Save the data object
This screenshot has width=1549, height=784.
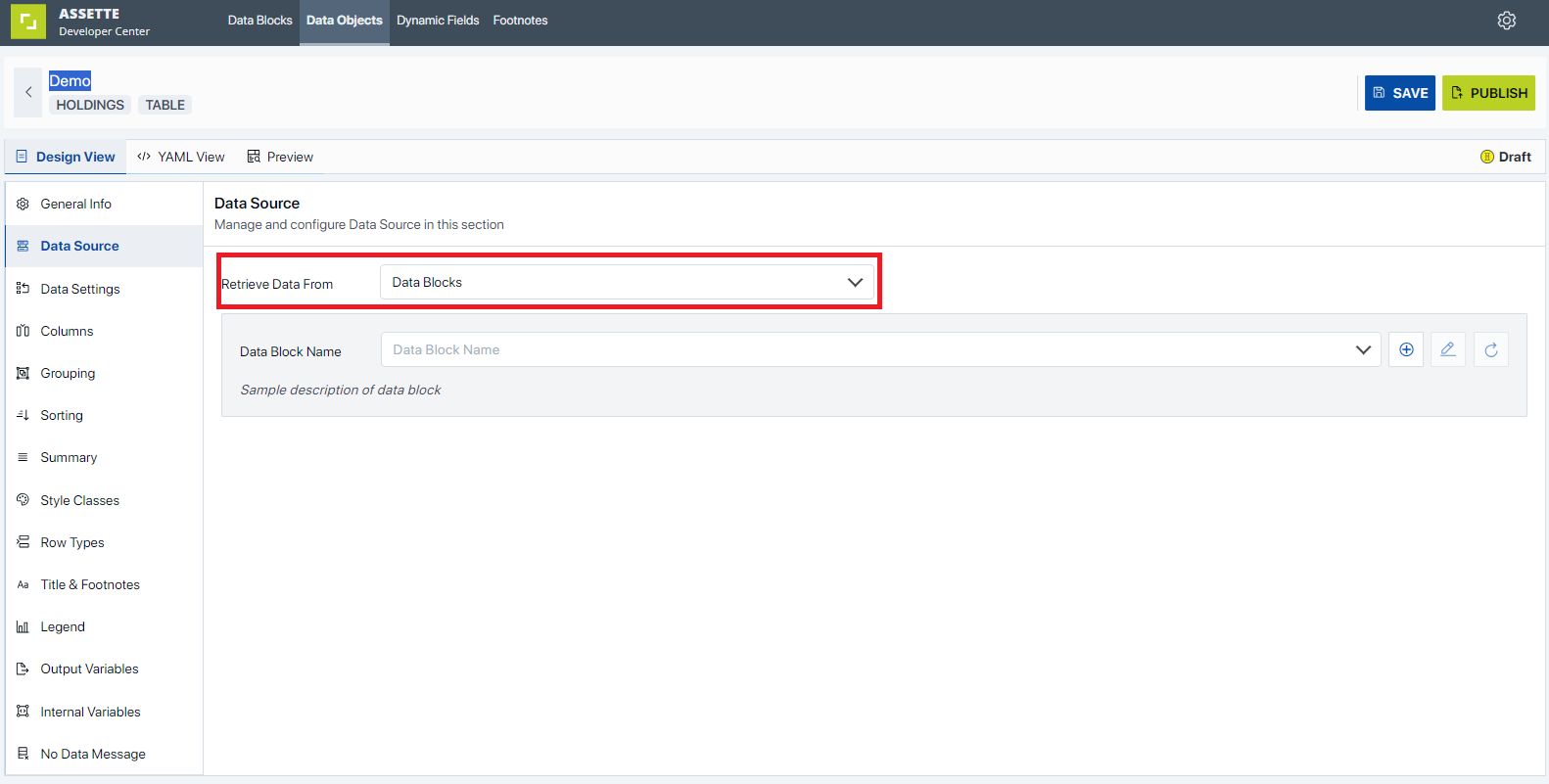1400,93
